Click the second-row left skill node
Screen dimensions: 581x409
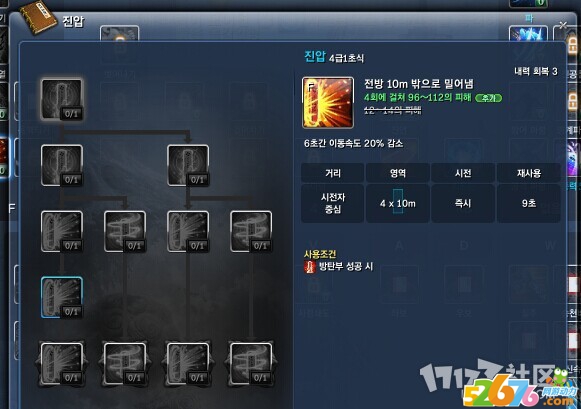[62, 165]
